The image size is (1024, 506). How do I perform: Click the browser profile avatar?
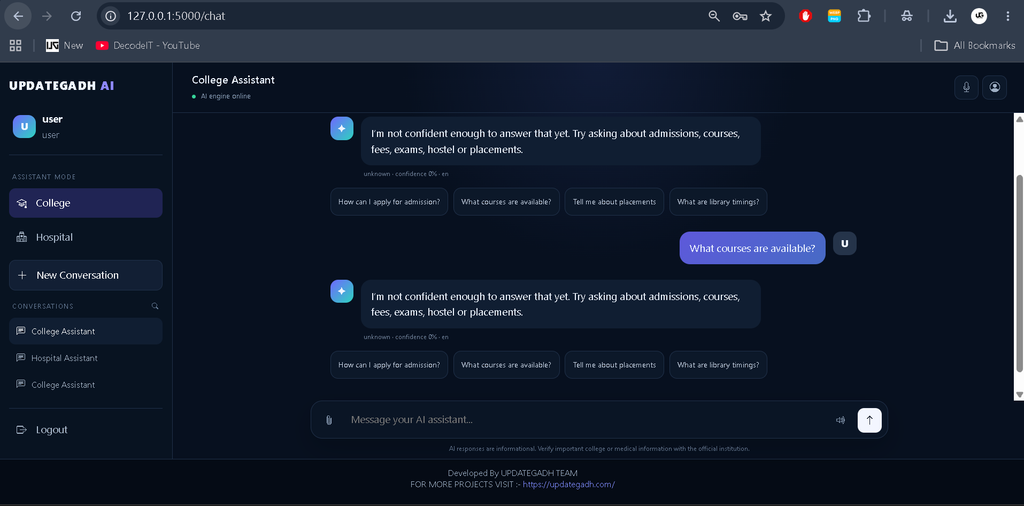pyautogui.click(x=978, y=16)
